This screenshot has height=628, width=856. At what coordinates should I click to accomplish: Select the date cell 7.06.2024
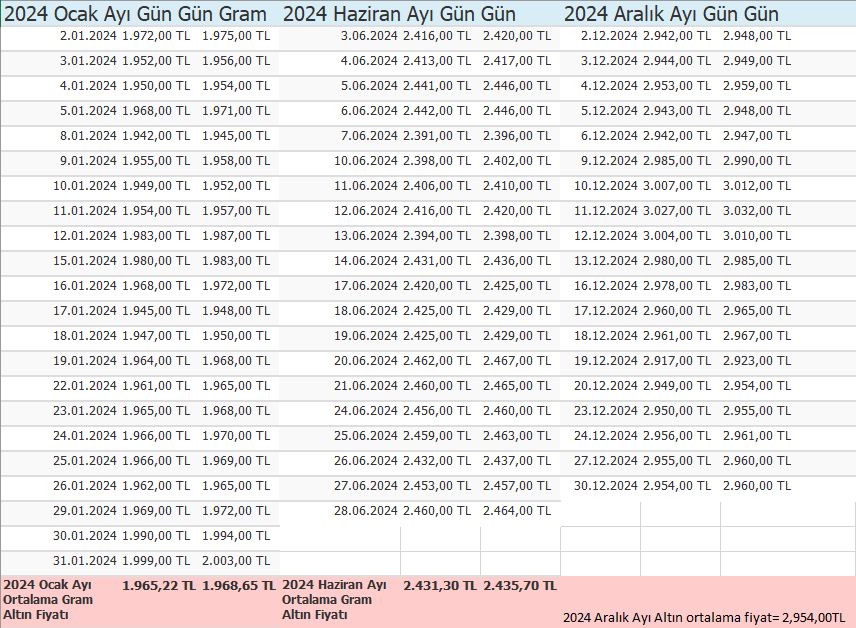(x=369, y=136)
